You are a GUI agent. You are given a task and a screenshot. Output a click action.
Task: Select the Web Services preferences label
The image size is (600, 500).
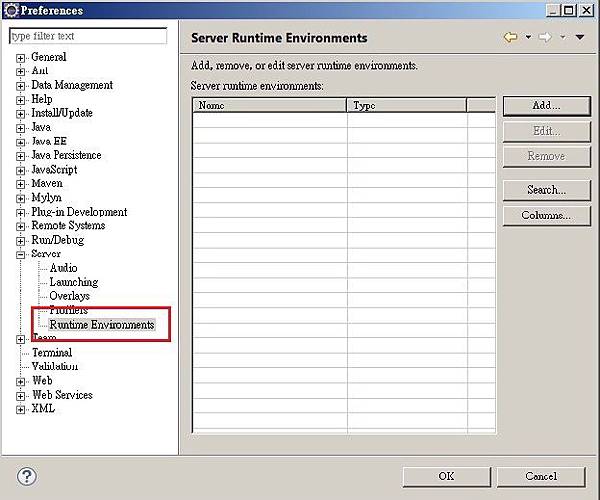(x=62, y=394)
